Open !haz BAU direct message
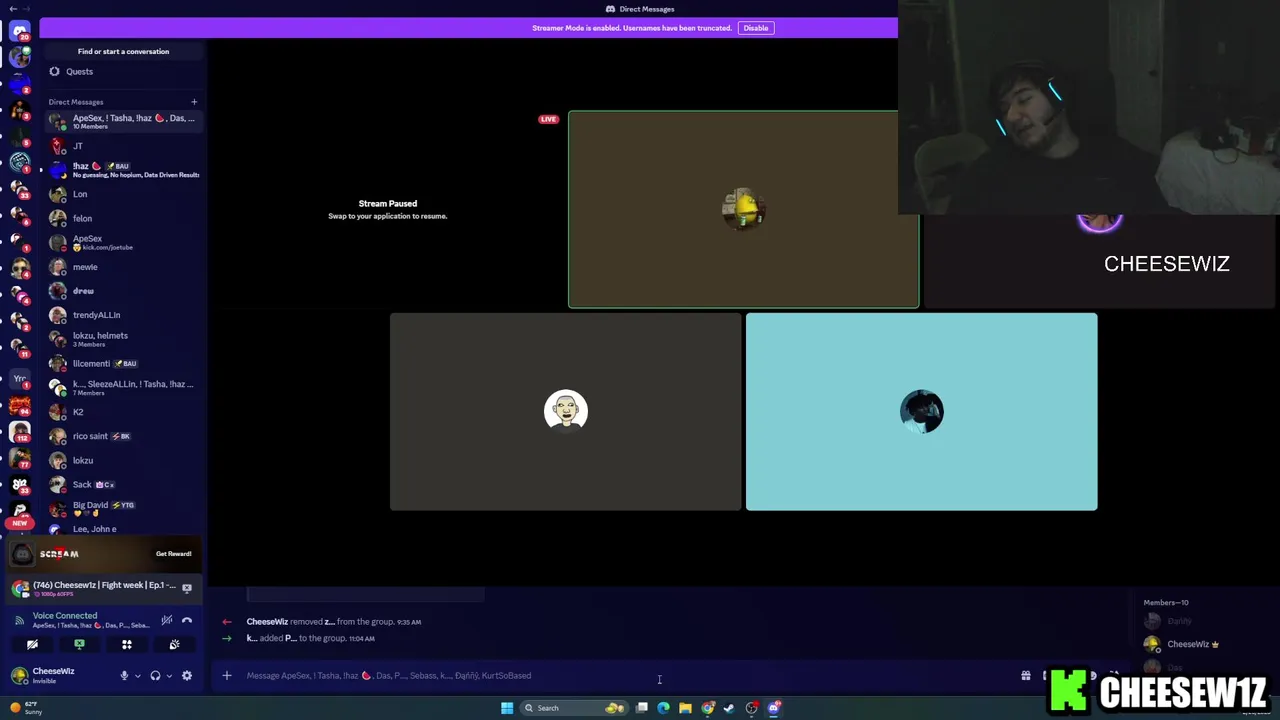1280x720 pixels. pyautogui.click(x=123, y=170)
